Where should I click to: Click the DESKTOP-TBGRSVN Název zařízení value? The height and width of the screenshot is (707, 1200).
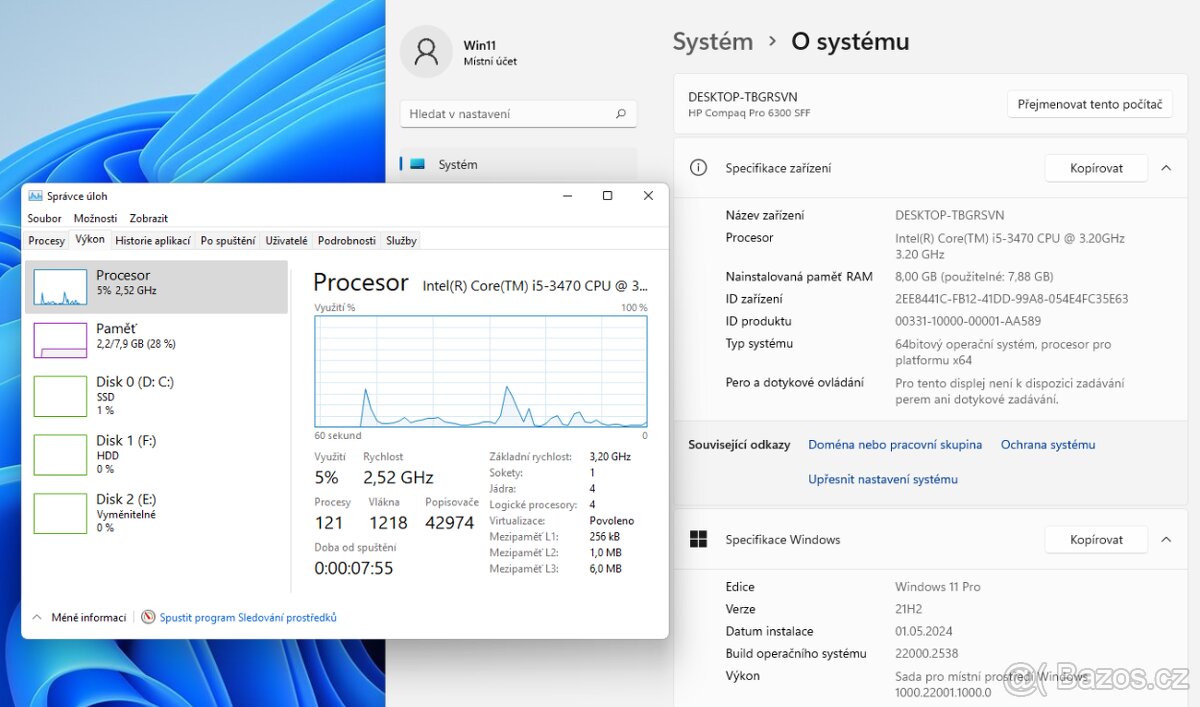(950, 215)
